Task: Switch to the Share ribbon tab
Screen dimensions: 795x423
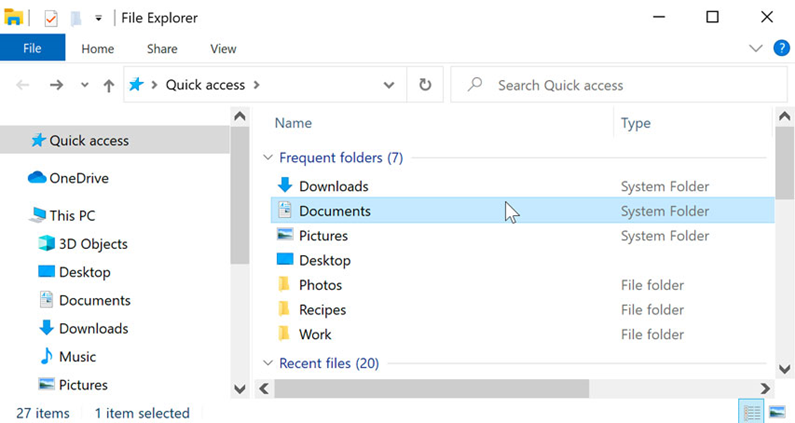Action: (x=162, y=49)
